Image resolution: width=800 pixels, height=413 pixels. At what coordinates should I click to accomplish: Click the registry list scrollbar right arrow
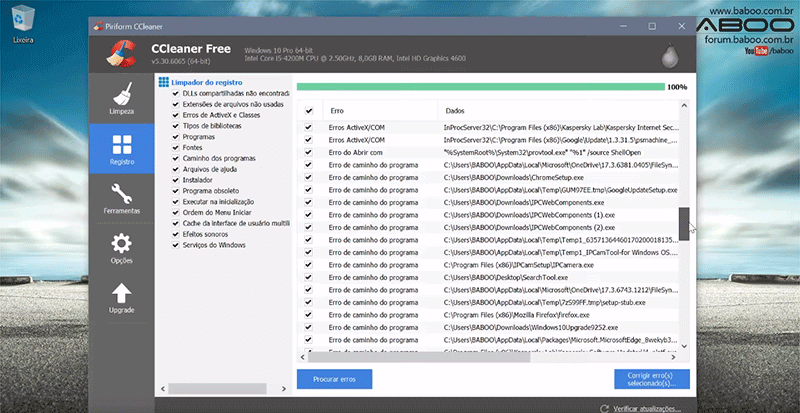pos(284,389)
